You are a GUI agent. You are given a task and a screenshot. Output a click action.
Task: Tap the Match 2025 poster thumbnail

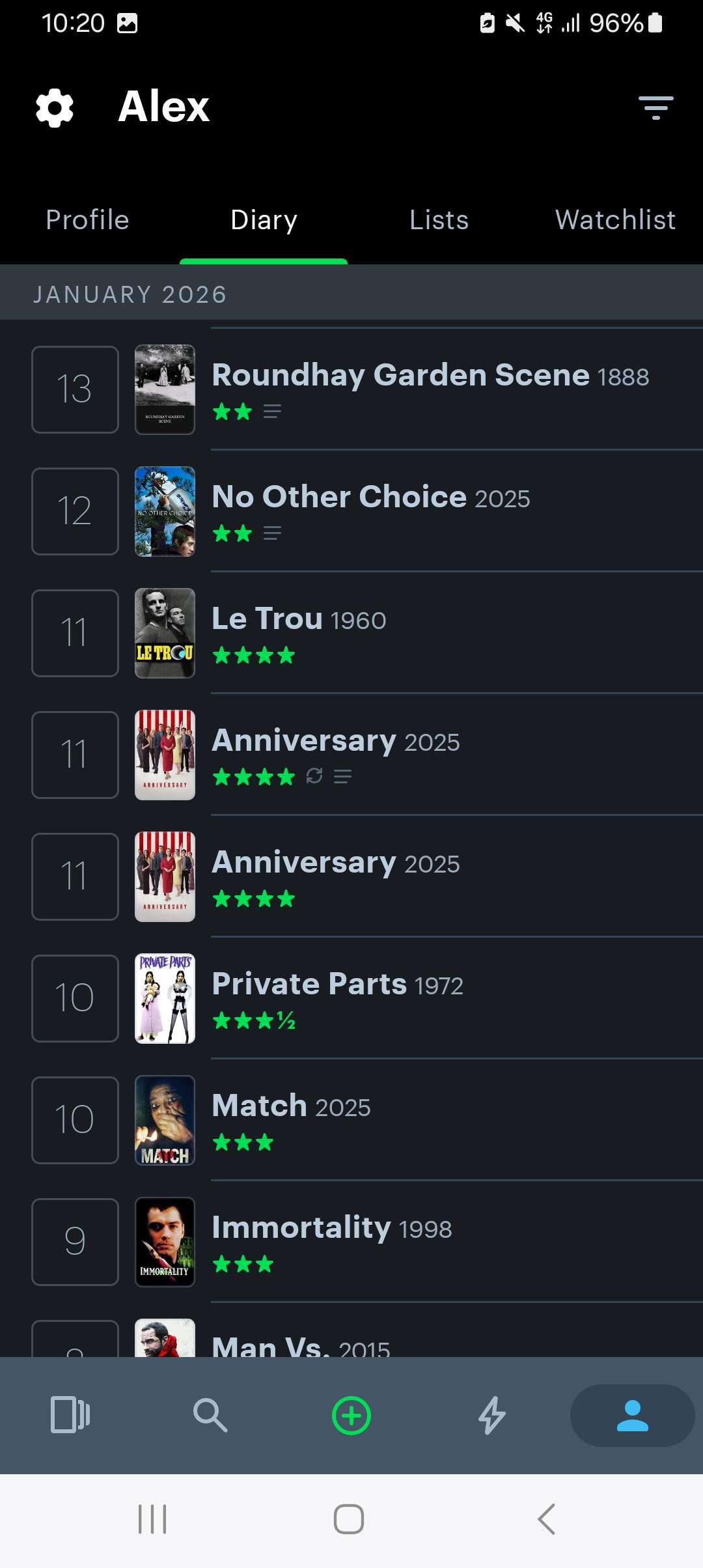pyautogui.click(x=165, y=1120)
